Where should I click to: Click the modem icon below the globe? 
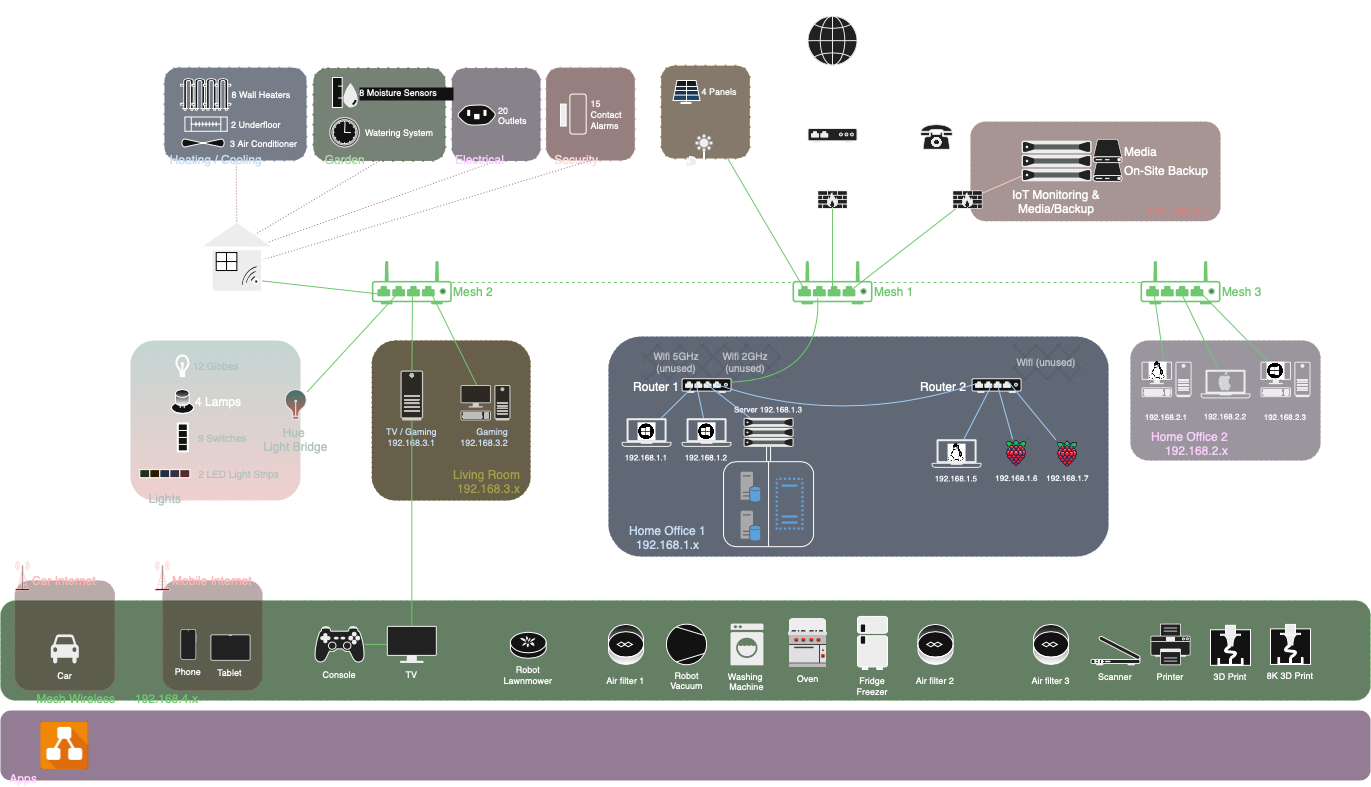pyautogui.click(x=832, y=134)
